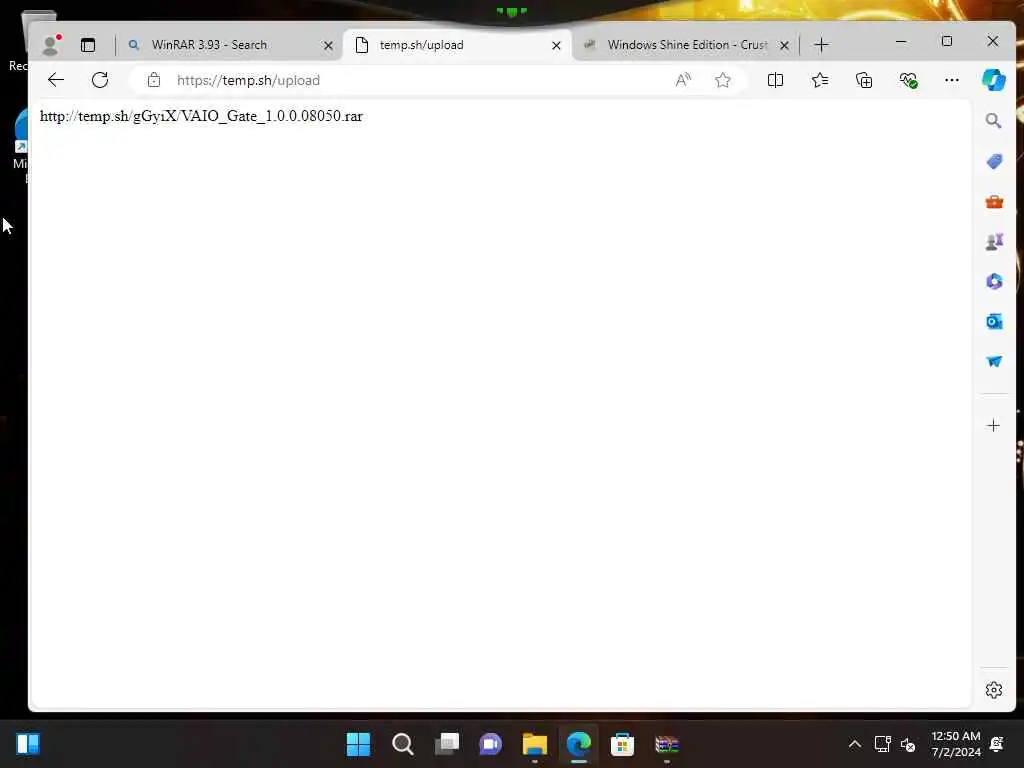
Task: Click the VAIO_Gate rar URL text
Action: (201, 116)
